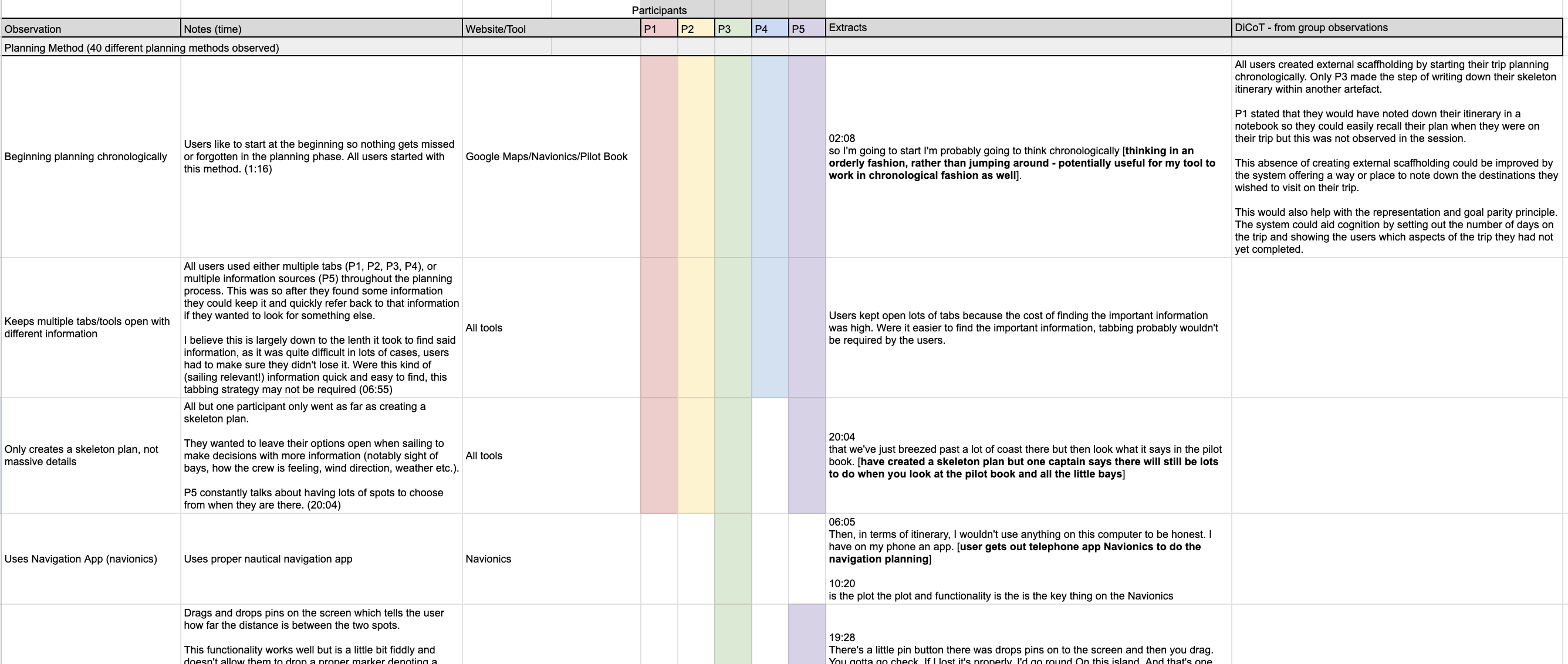The width and height of the screenshot is (1568, 664).
Task: Click the 02:08 extract about thinking chronologically
Action: click(x=1029, y=157)
